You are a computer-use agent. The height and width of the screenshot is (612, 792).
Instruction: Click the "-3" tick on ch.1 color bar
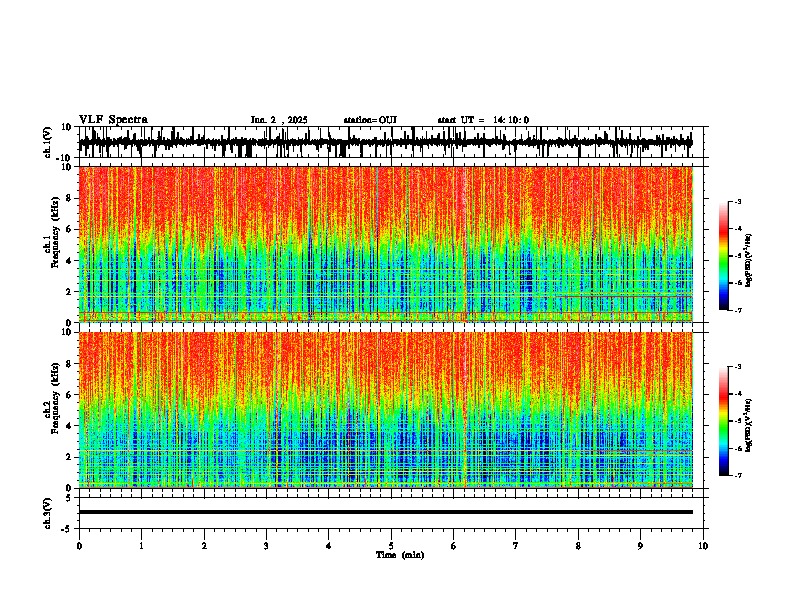coord(738,202)
